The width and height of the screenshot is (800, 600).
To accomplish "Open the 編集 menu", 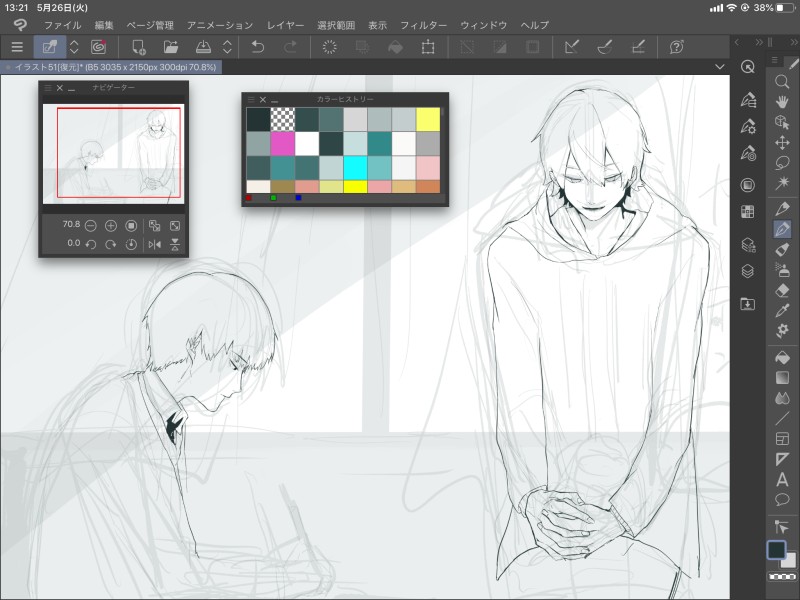I will (x=104, y=25).
